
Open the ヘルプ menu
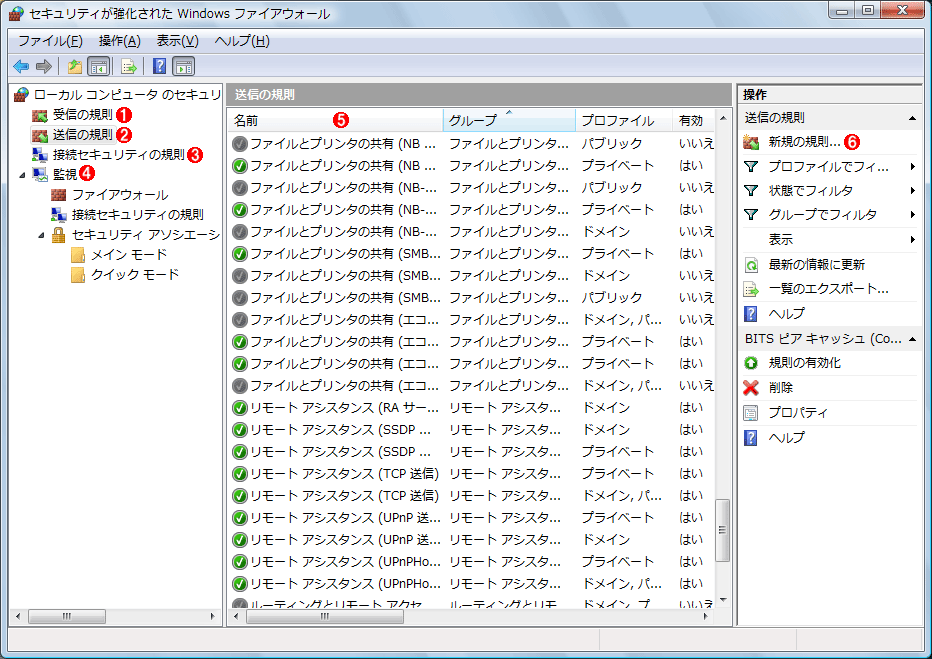pos(242,41)
